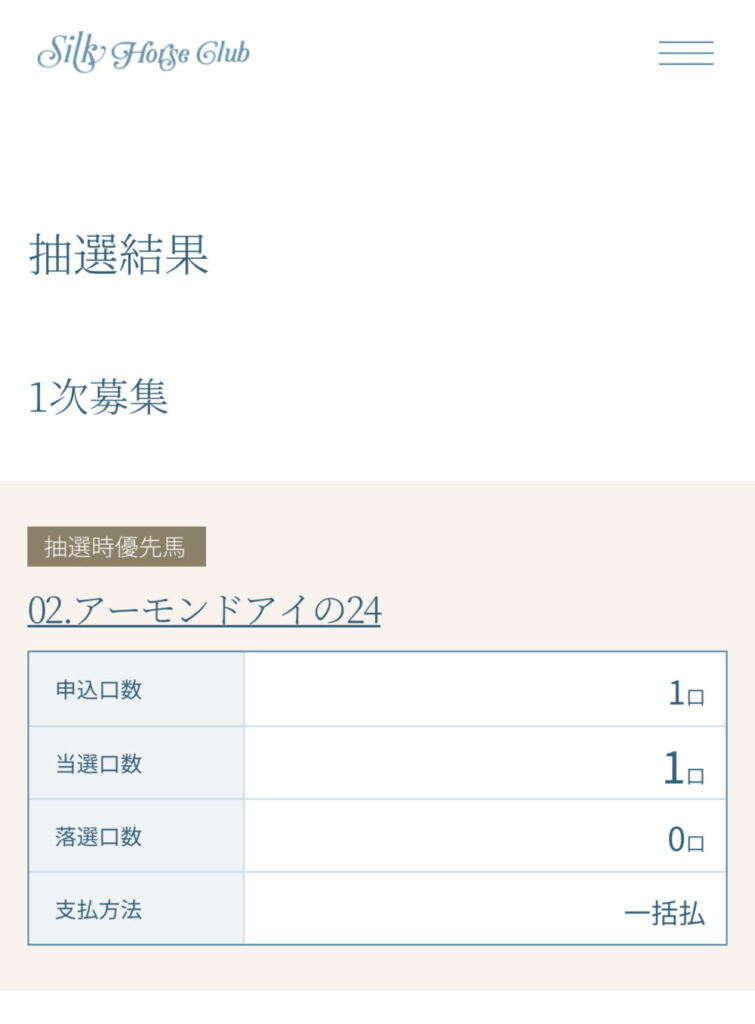Click the digits 24 ending the horse name
This screenshot has width=755, height=1024.
pos(363,611)
